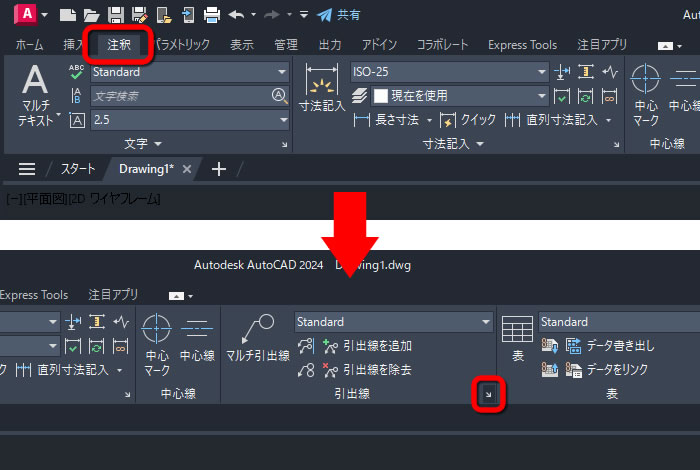The image size is (700, 470).
Task: Click the マルチ引出線 multileader button
Action: click(x=258, y=338)
